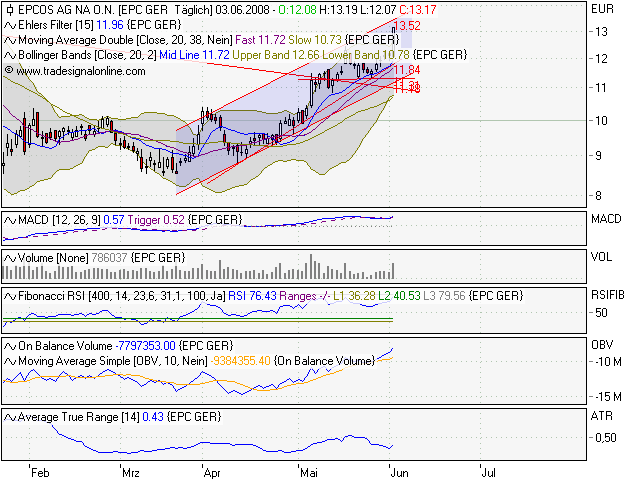
Task: Click the red 11.84 trendline price label
Action: pyautogui.click(x=407, y=70)
